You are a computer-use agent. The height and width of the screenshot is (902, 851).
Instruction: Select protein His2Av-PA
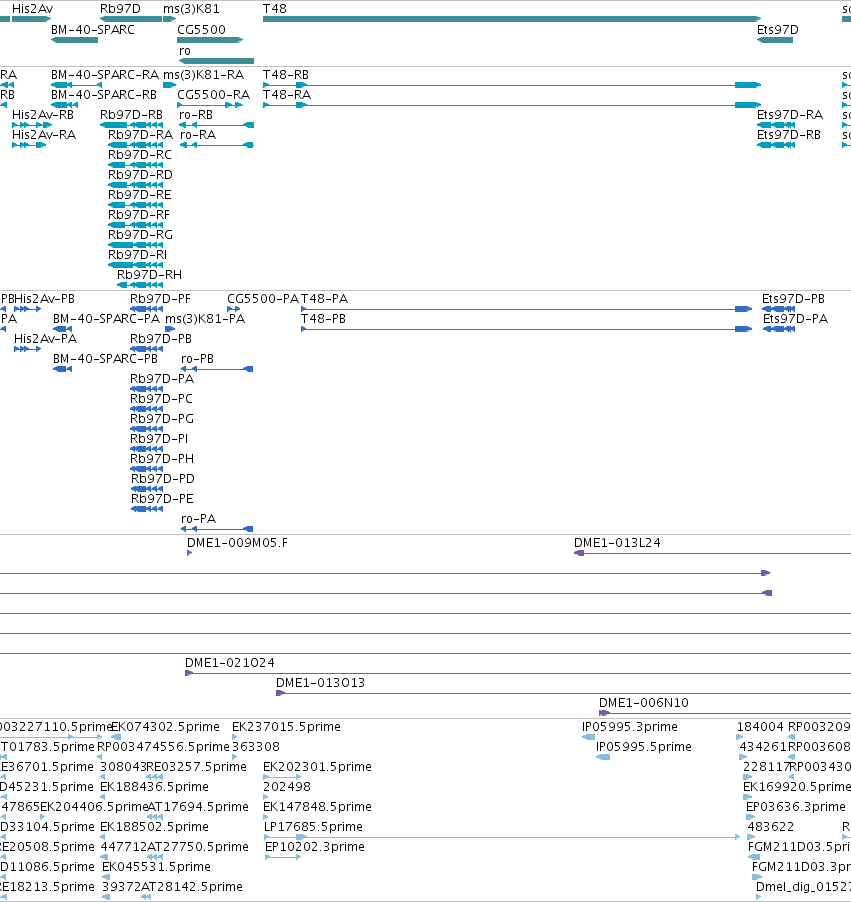[45, 339]
